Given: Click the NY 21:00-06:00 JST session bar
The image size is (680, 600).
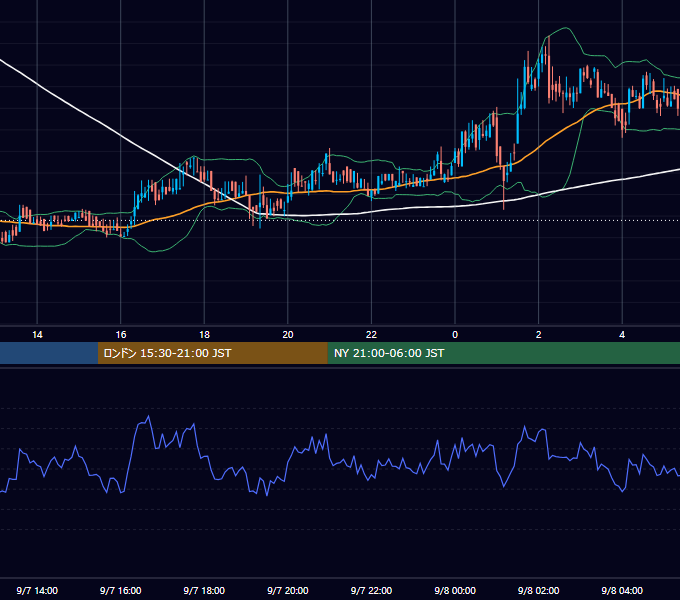Looking at the screenshot, I should (503, 353).
